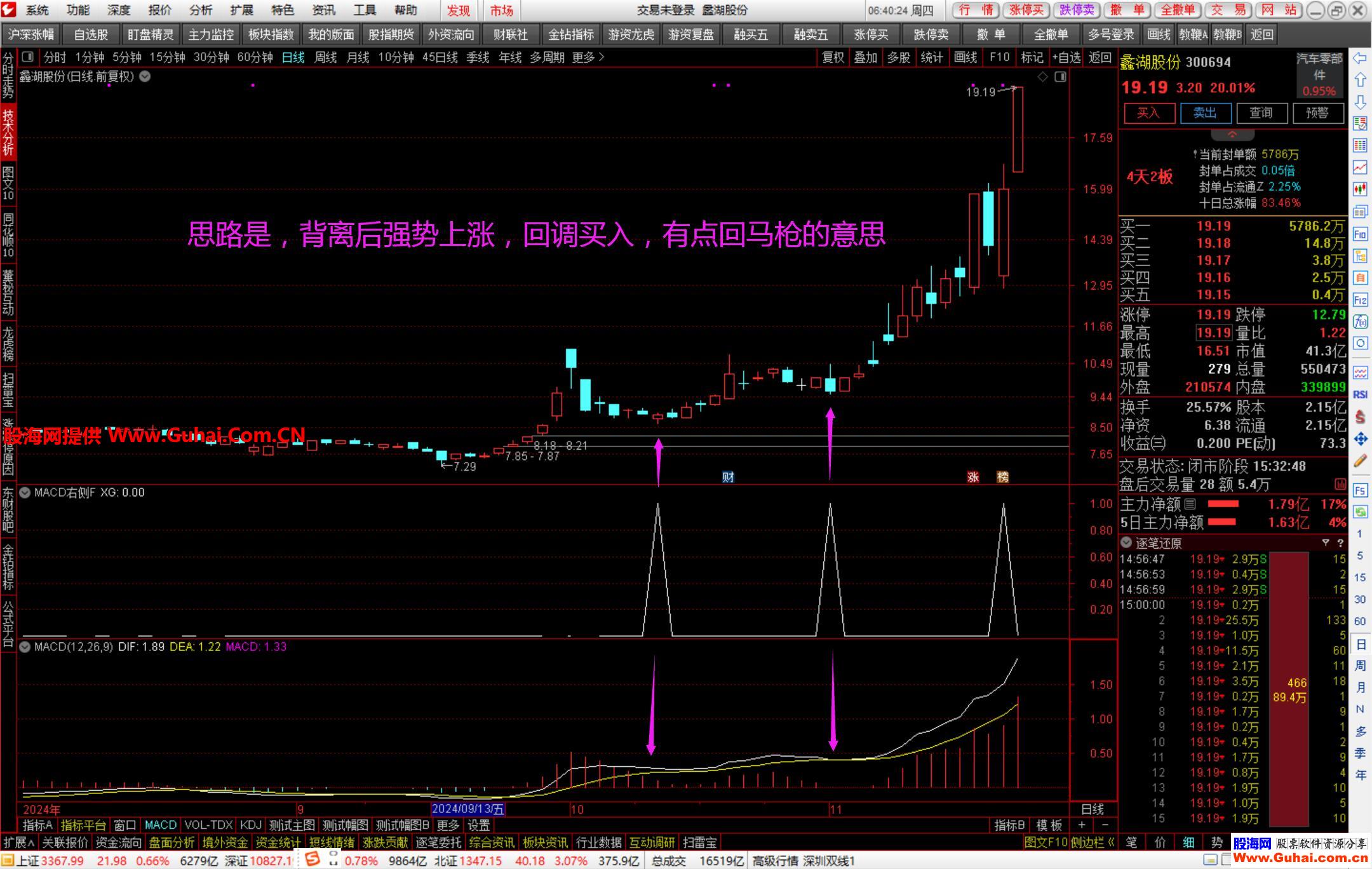This screenshot has width=1372, height=869.
Task: Select the pencil drawing tool icon
Action: click(1360, 461)
